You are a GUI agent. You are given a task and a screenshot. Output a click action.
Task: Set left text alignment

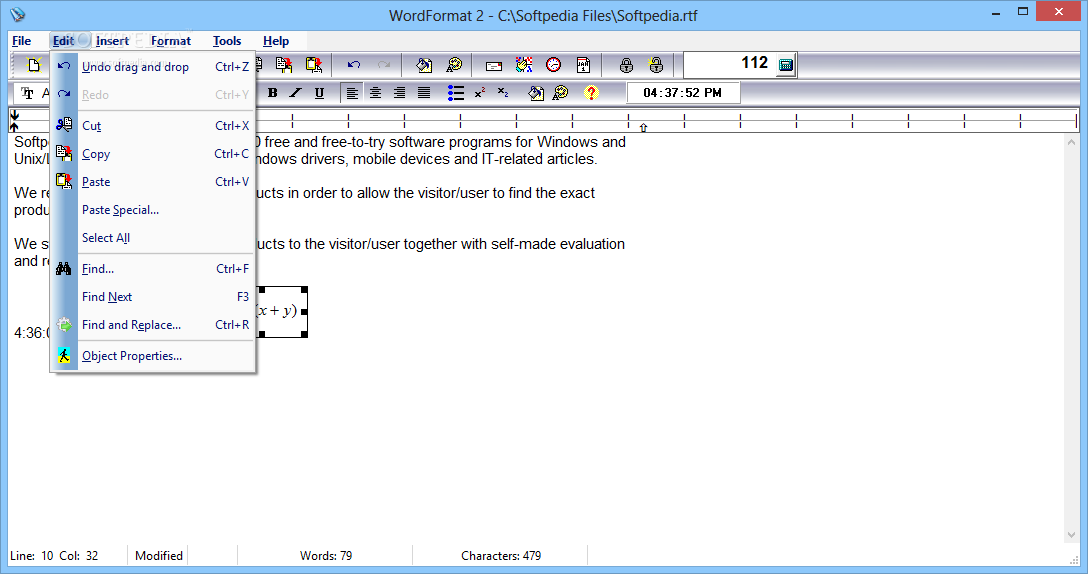click(352, 93)
